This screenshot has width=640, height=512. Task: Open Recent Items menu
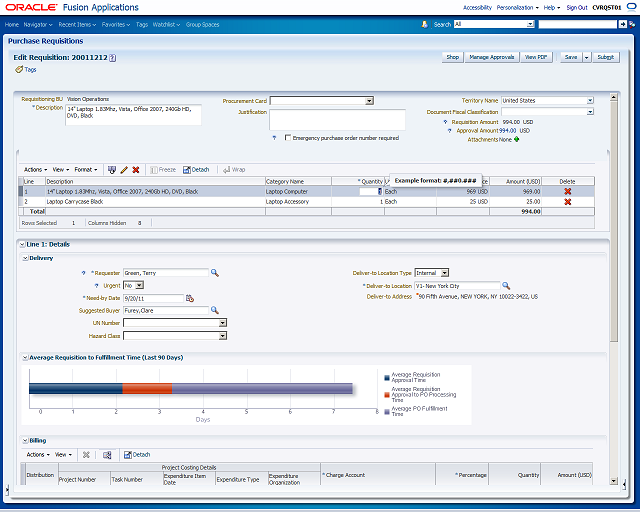click(77, 25)
